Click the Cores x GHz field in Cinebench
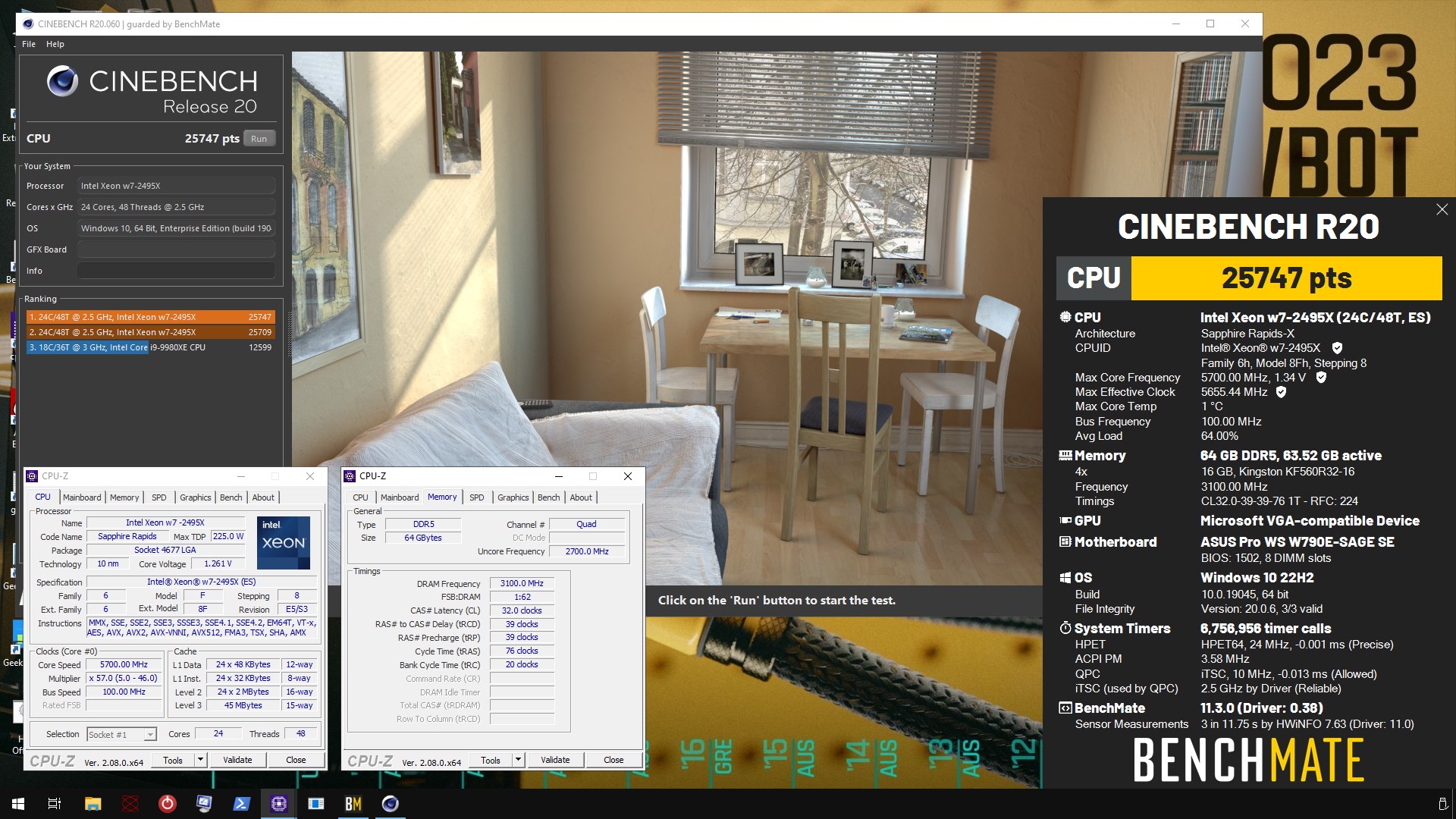This screenshot has height=819, width=1456. [176, 207]
